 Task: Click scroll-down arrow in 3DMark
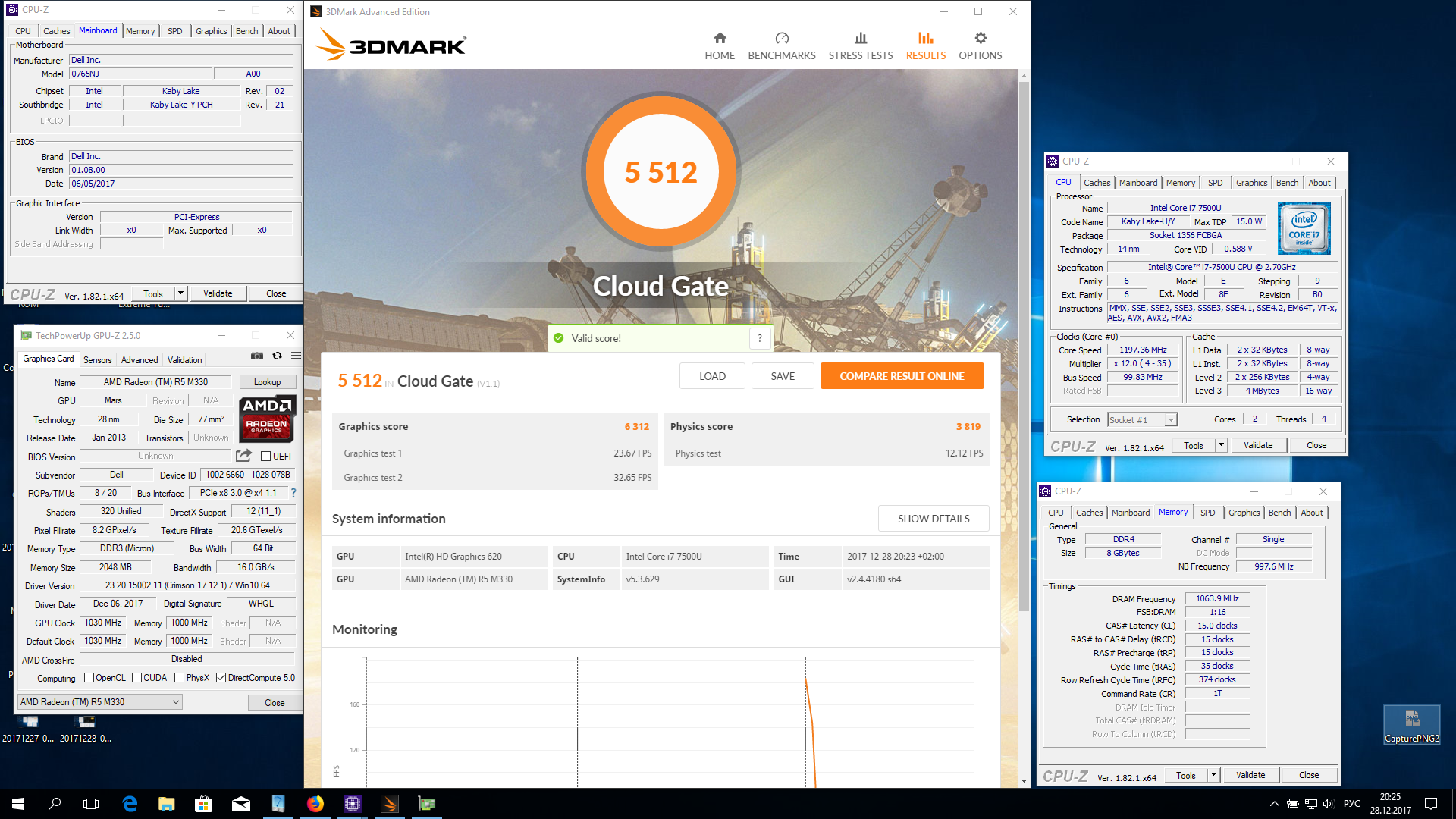[1024, 781]
